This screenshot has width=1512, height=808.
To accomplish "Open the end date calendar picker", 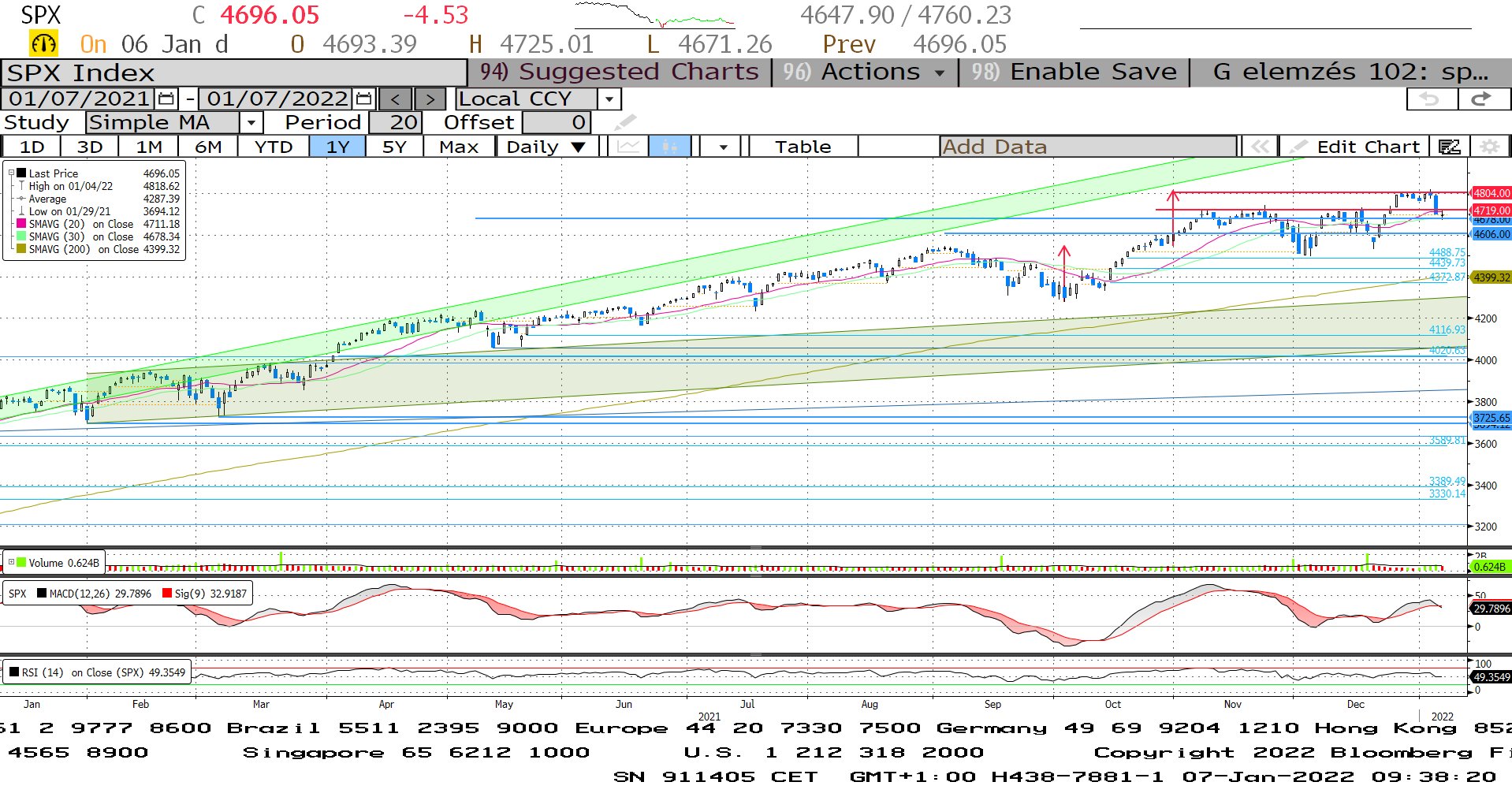I will [x=363, y=99].
